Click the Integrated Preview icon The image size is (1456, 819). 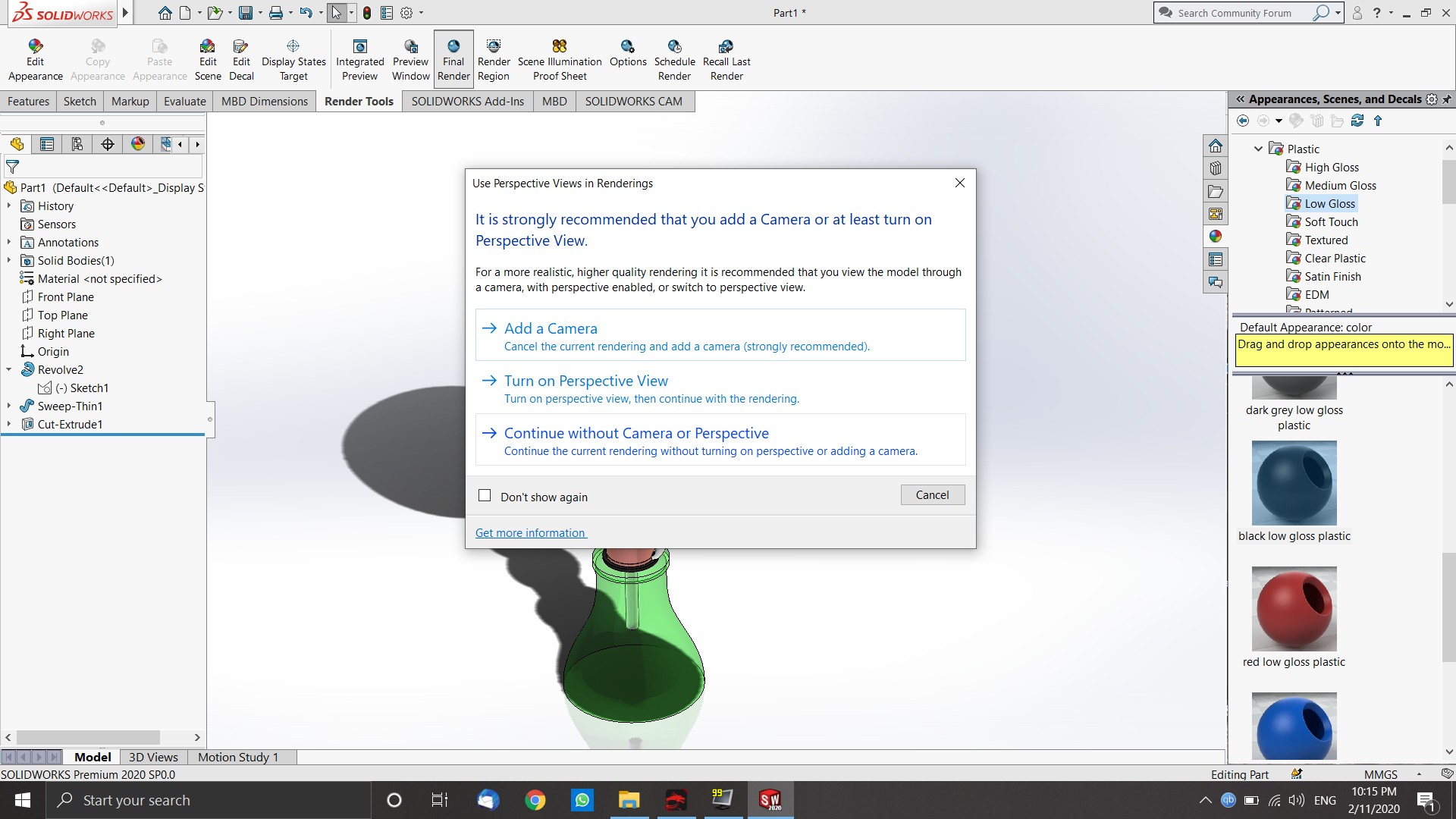[360, 47]
